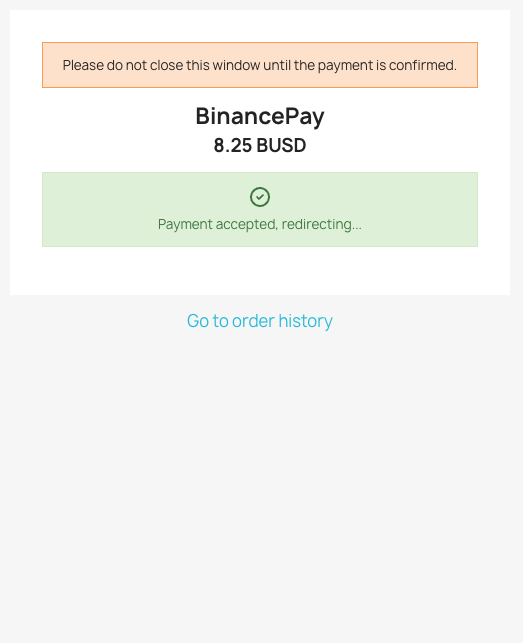Open the Go to order history link
The height and width of the screenshot is (643, 523).
coord(260,321)
